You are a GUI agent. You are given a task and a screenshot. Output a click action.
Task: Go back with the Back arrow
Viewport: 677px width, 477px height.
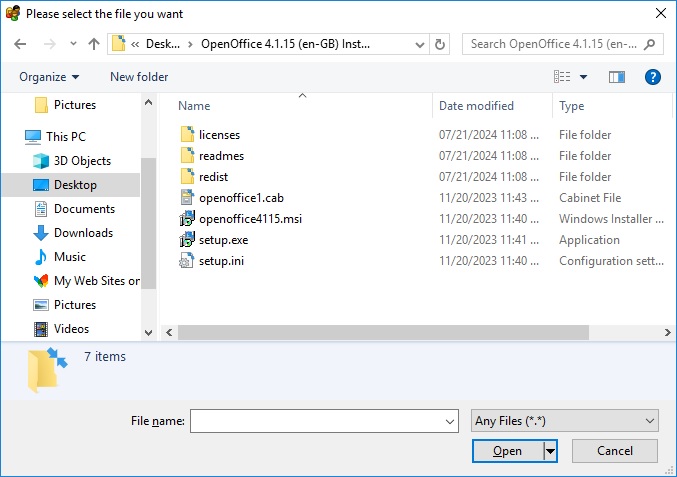click(x=20, y=44)
